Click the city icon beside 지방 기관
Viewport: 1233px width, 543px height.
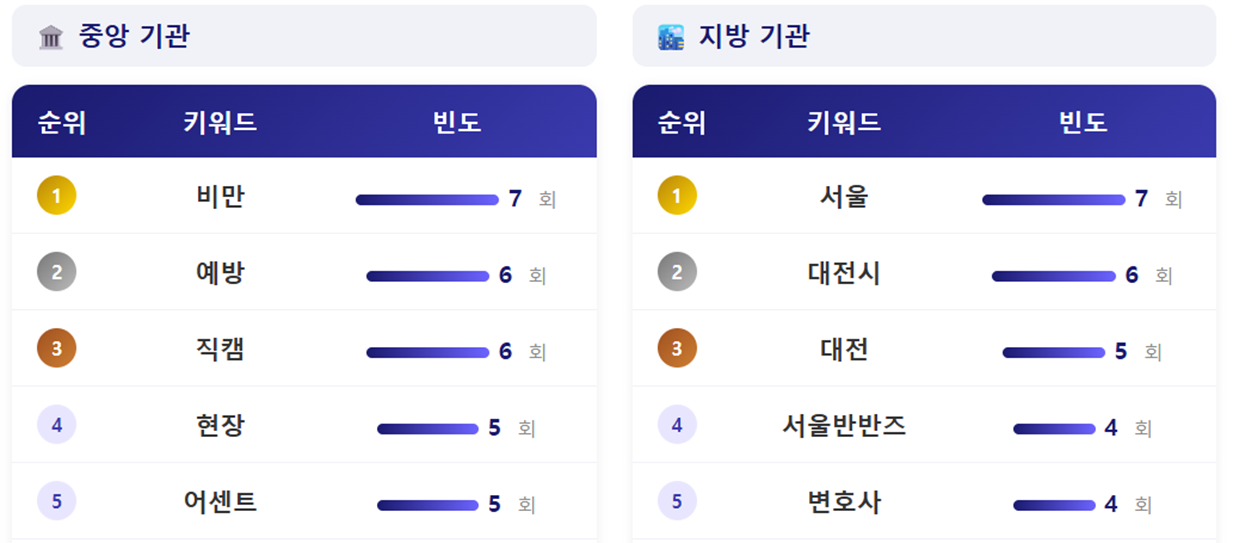(x=671, y=38)
